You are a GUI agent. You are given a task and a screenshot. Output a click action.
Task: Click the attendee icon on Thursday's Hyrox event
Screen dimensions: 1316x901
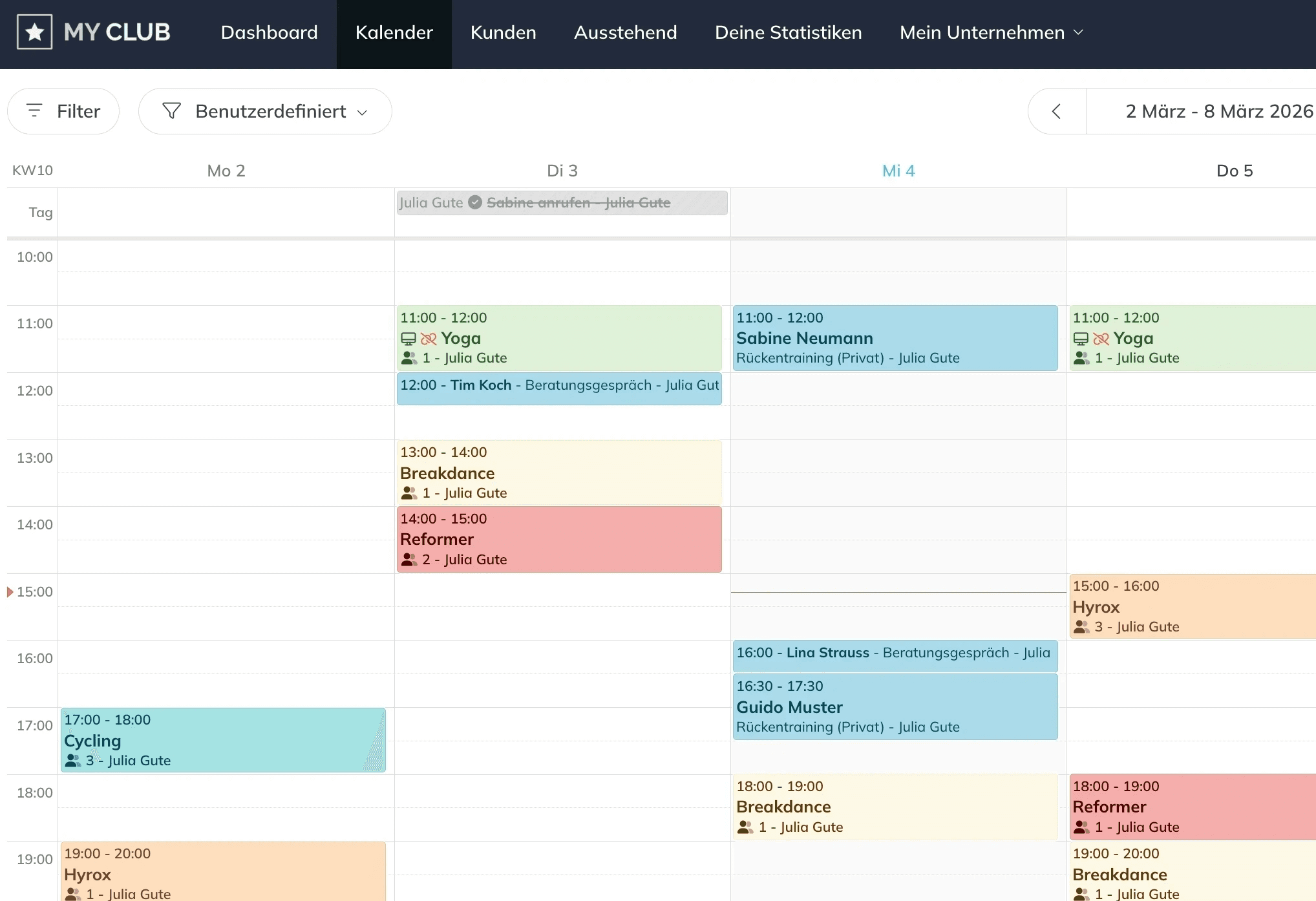(1082, 626)
